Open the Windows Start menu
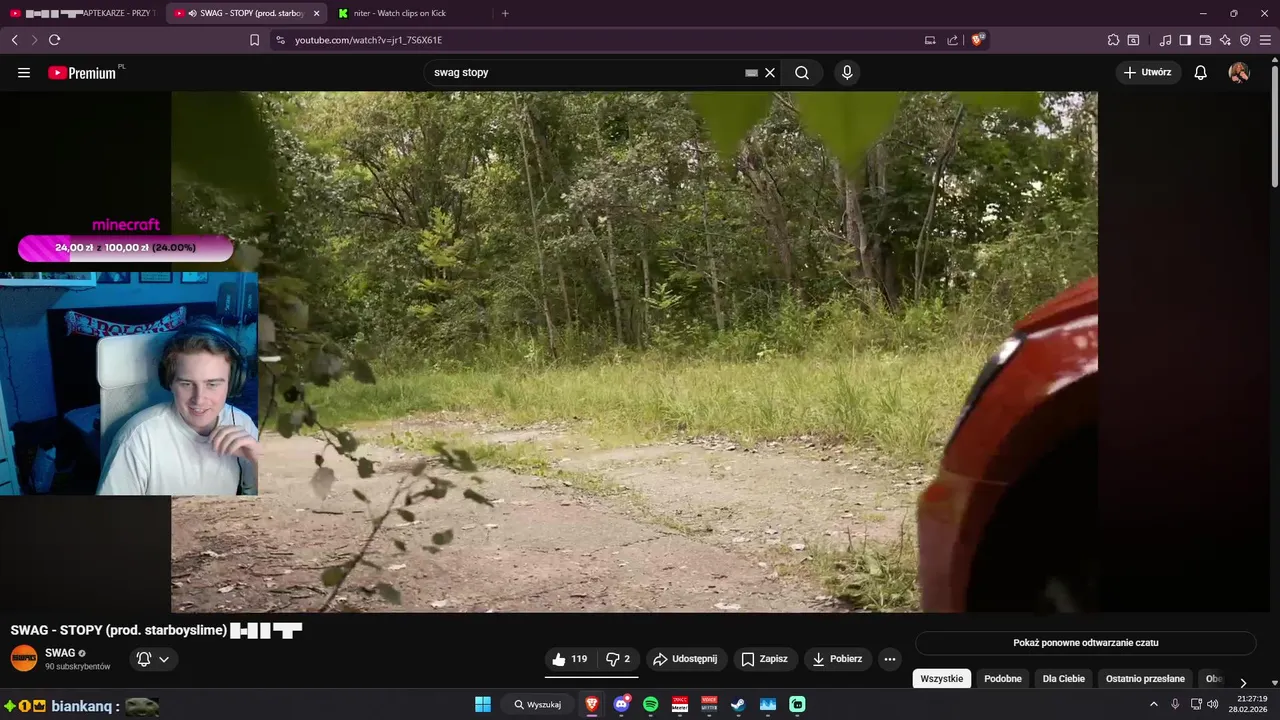This screenshot has width=1280, height=720. coord(482,704)
